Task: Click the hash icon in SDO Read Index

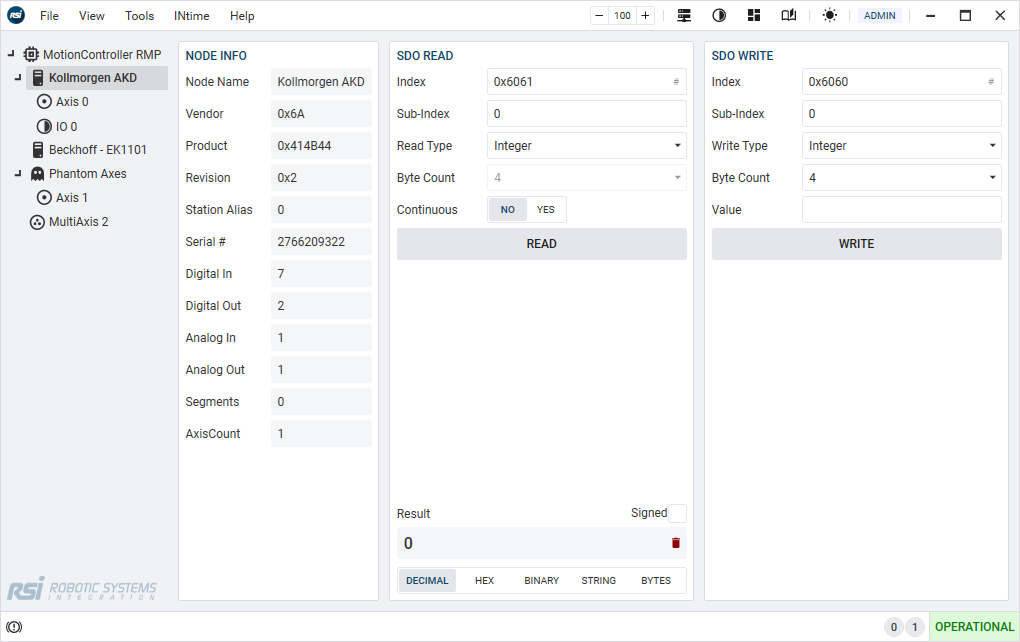Action: click(676, 81)
